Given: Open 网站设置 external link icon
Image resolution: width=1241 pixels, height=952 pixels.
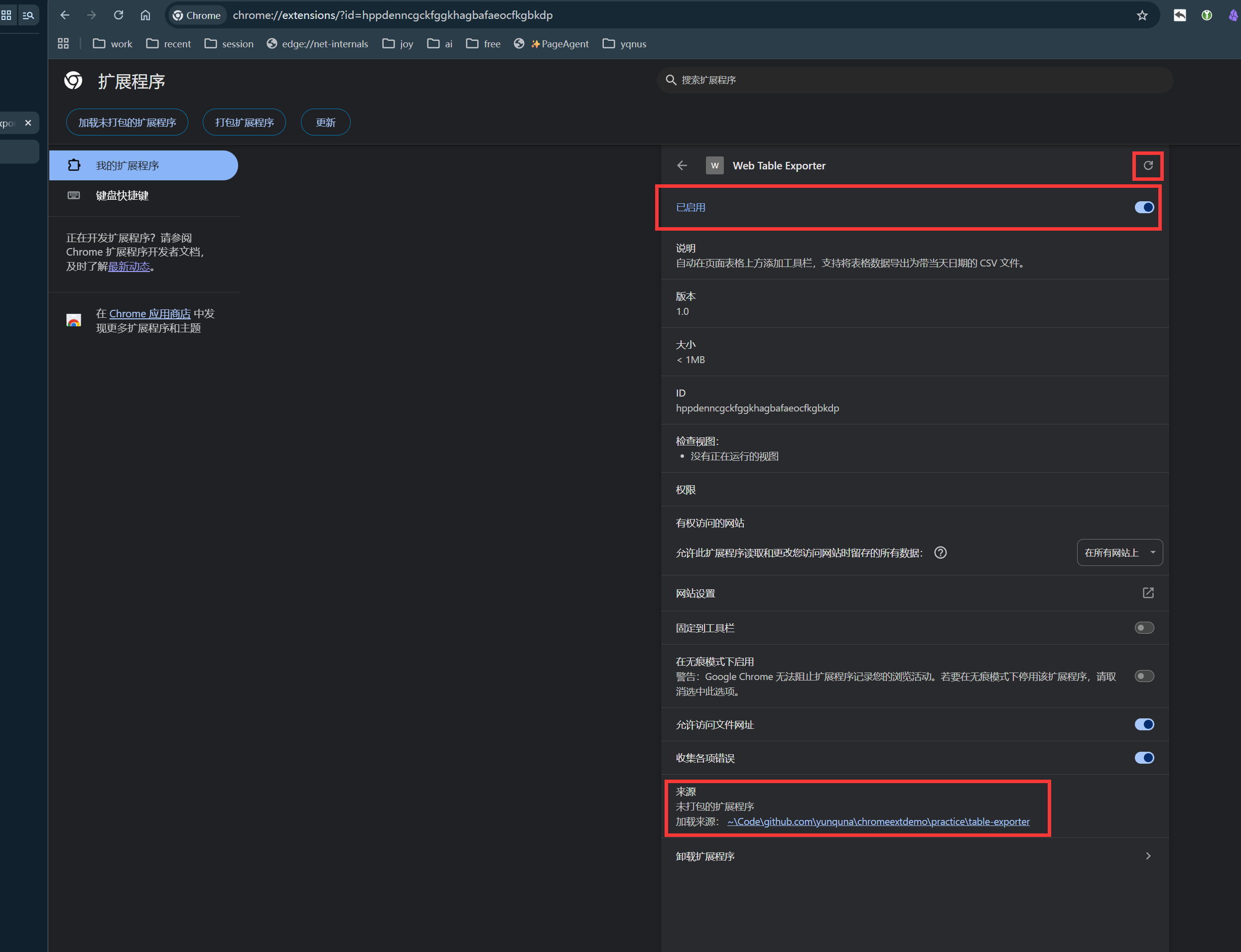Looking at the screenshot, I should pyautogui.click(x=1147, y=593).
